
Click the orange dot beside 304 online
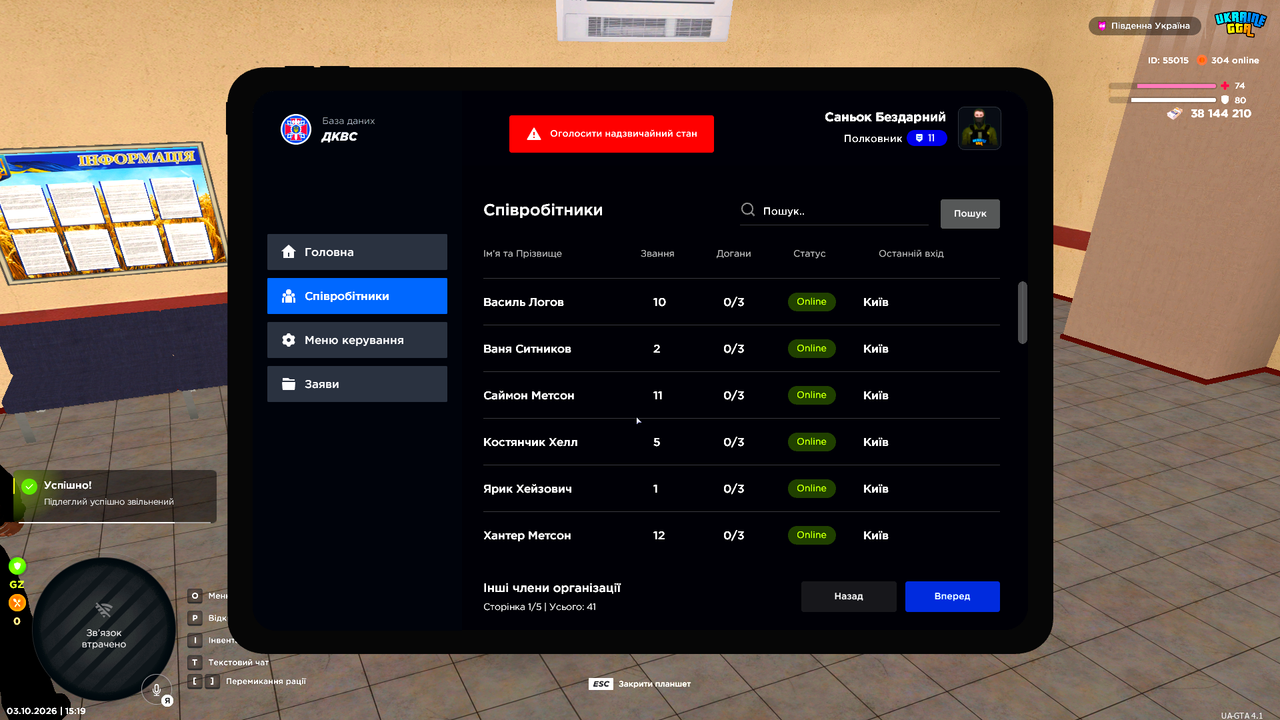1202,60
